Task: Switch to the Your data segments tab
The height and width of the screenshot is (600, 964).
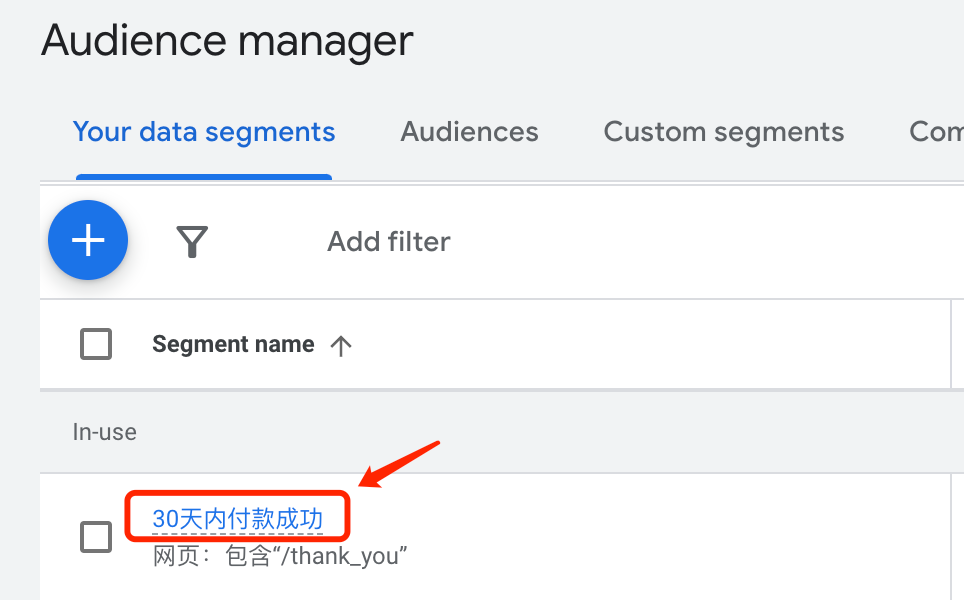Action: (x=204, y=132)
